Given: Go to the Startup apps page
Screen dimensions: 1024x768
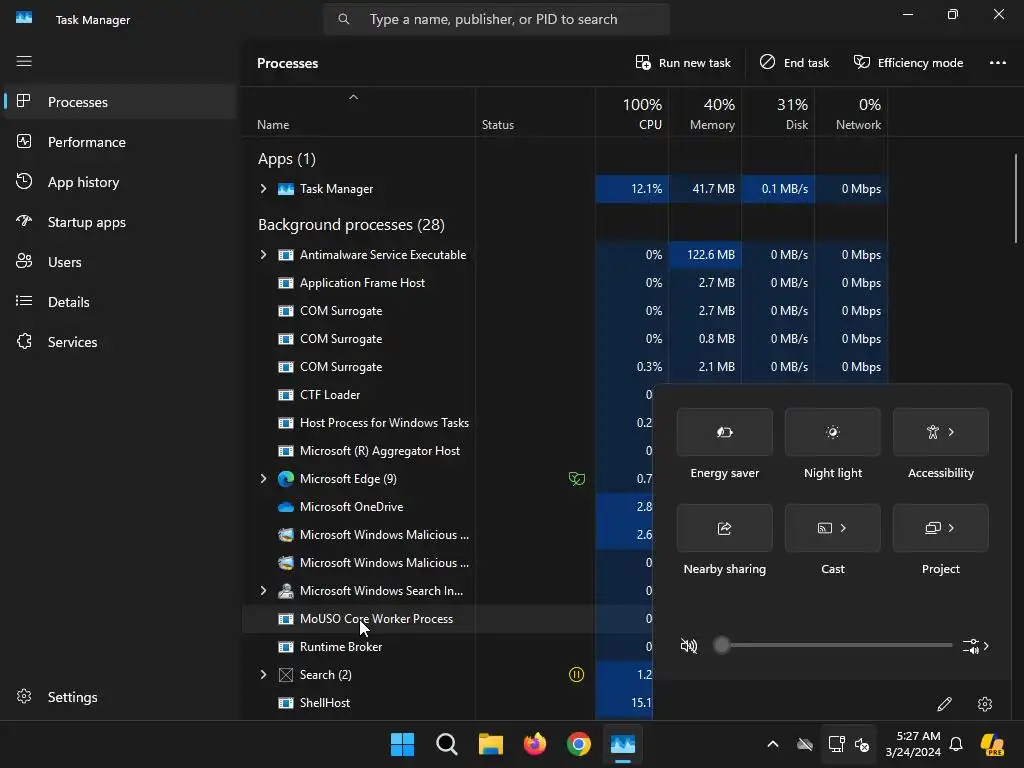Looking at the screenshot, I should coord(120,222).
